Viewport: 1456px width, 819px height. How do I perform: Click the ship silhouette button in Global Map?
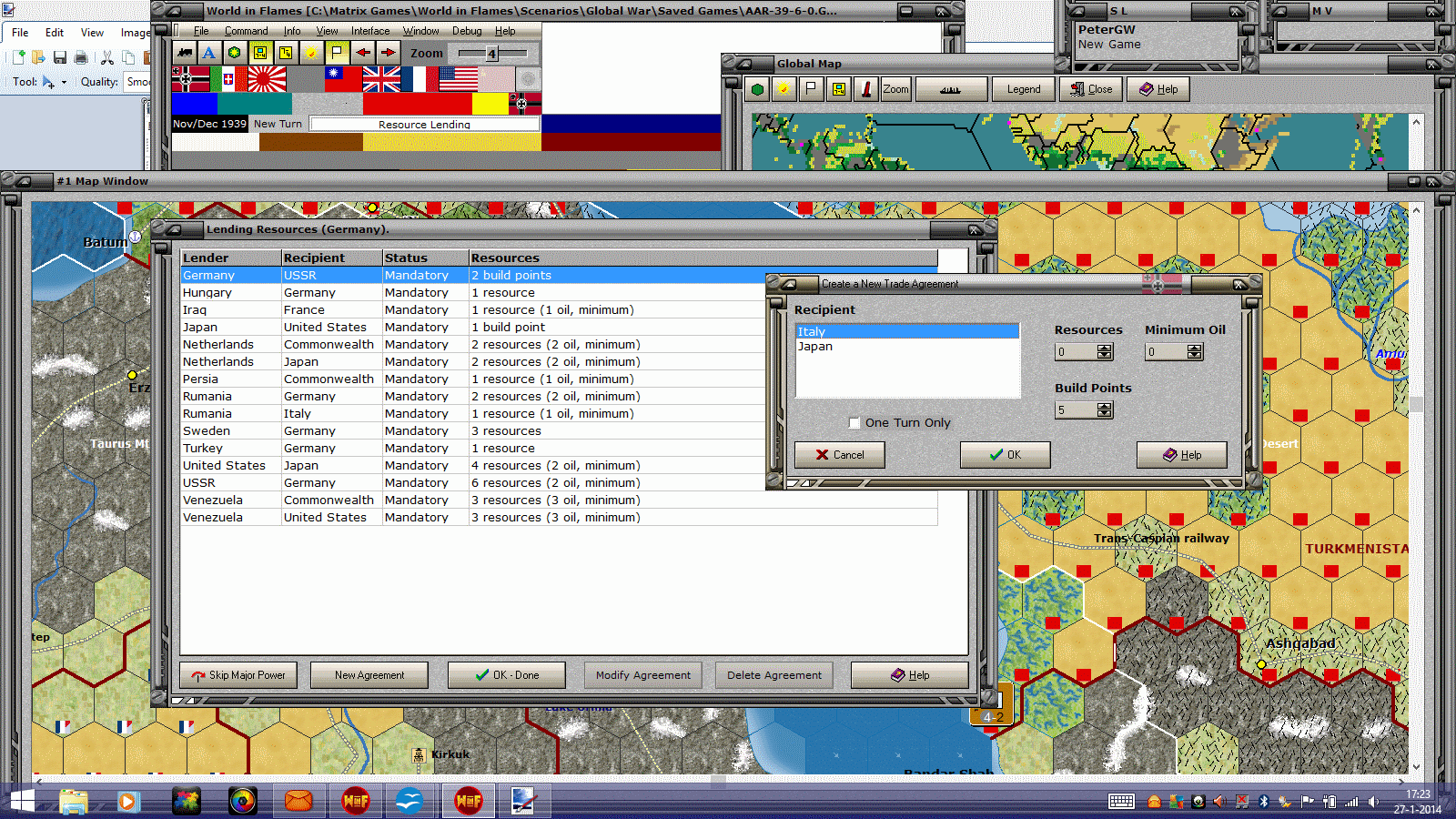click(951, 89)
